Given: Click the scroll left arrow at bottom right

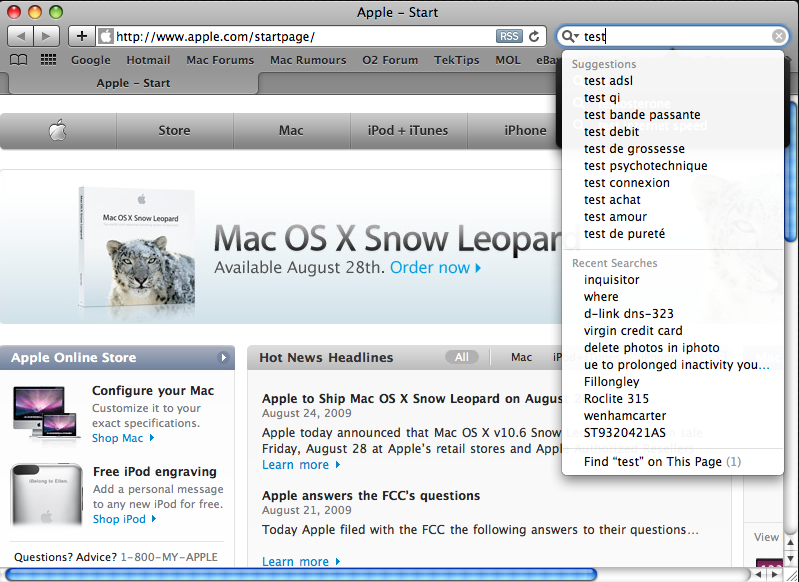Looking at the screenshot, I should (x=758, y=574).
